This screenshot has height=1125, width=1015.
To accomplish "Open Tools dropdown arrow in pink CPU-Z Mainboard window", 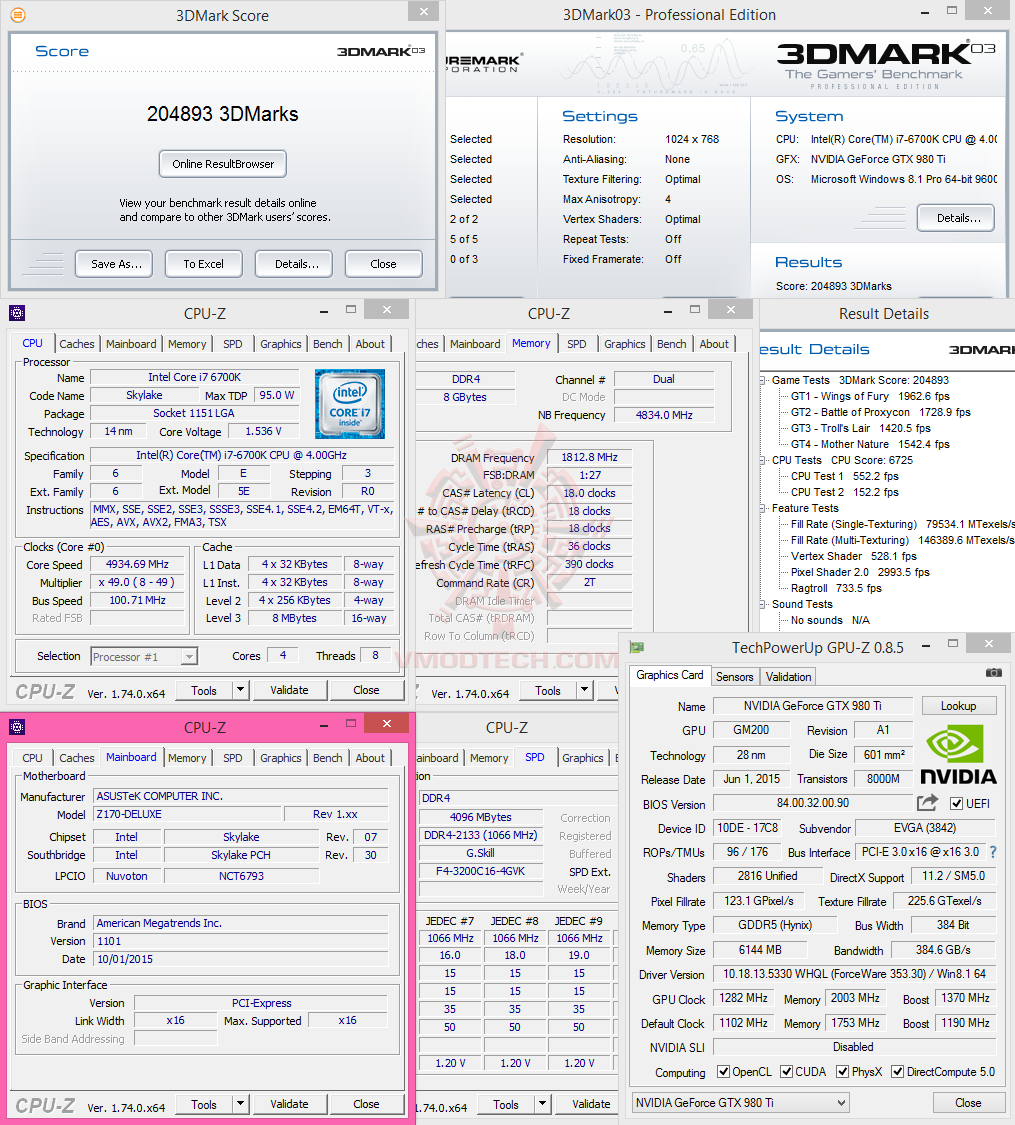I will tap(240, 1104).
